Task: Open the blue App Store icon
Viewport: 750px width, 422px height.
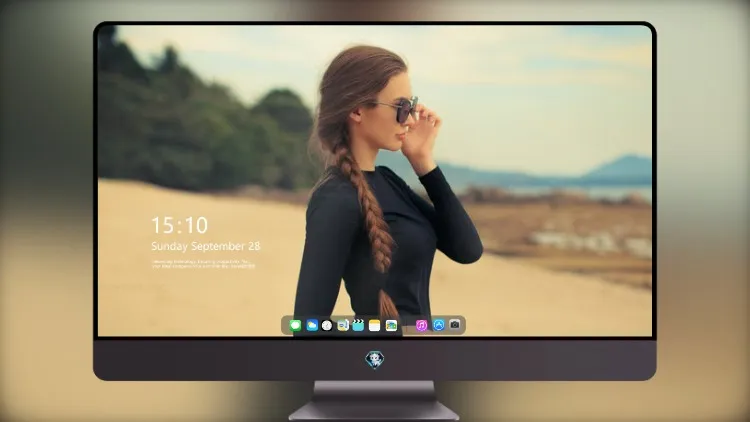Action: pos(439,325)
